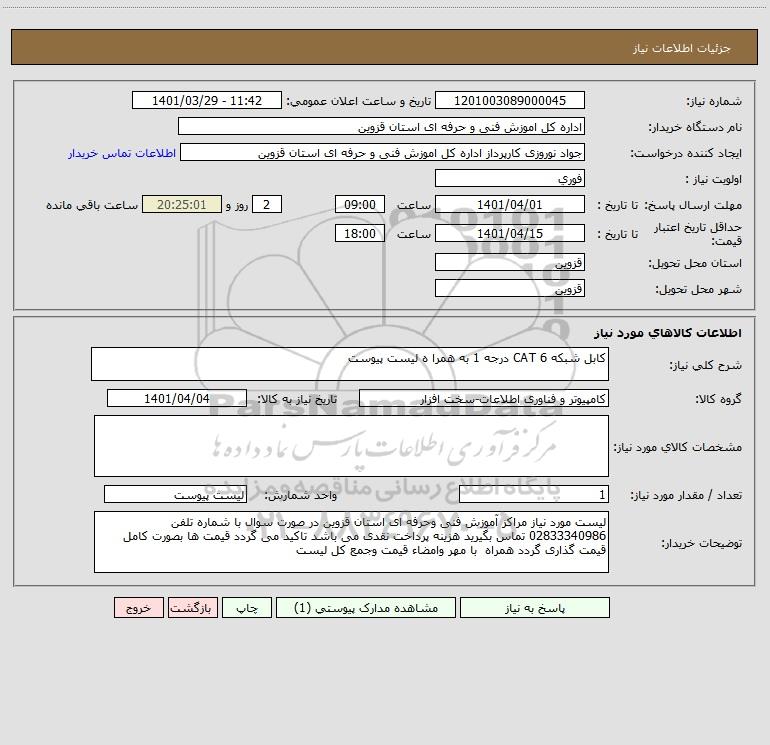The height and width of the screenshot is (745, 770).
Task: Click the 'توضیحات خریدار:' label
Action: (702, 543)
